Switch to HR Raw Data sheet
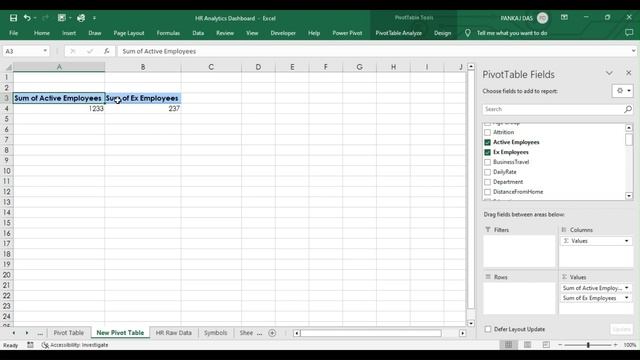640x360 pixels. click(173, 333)
